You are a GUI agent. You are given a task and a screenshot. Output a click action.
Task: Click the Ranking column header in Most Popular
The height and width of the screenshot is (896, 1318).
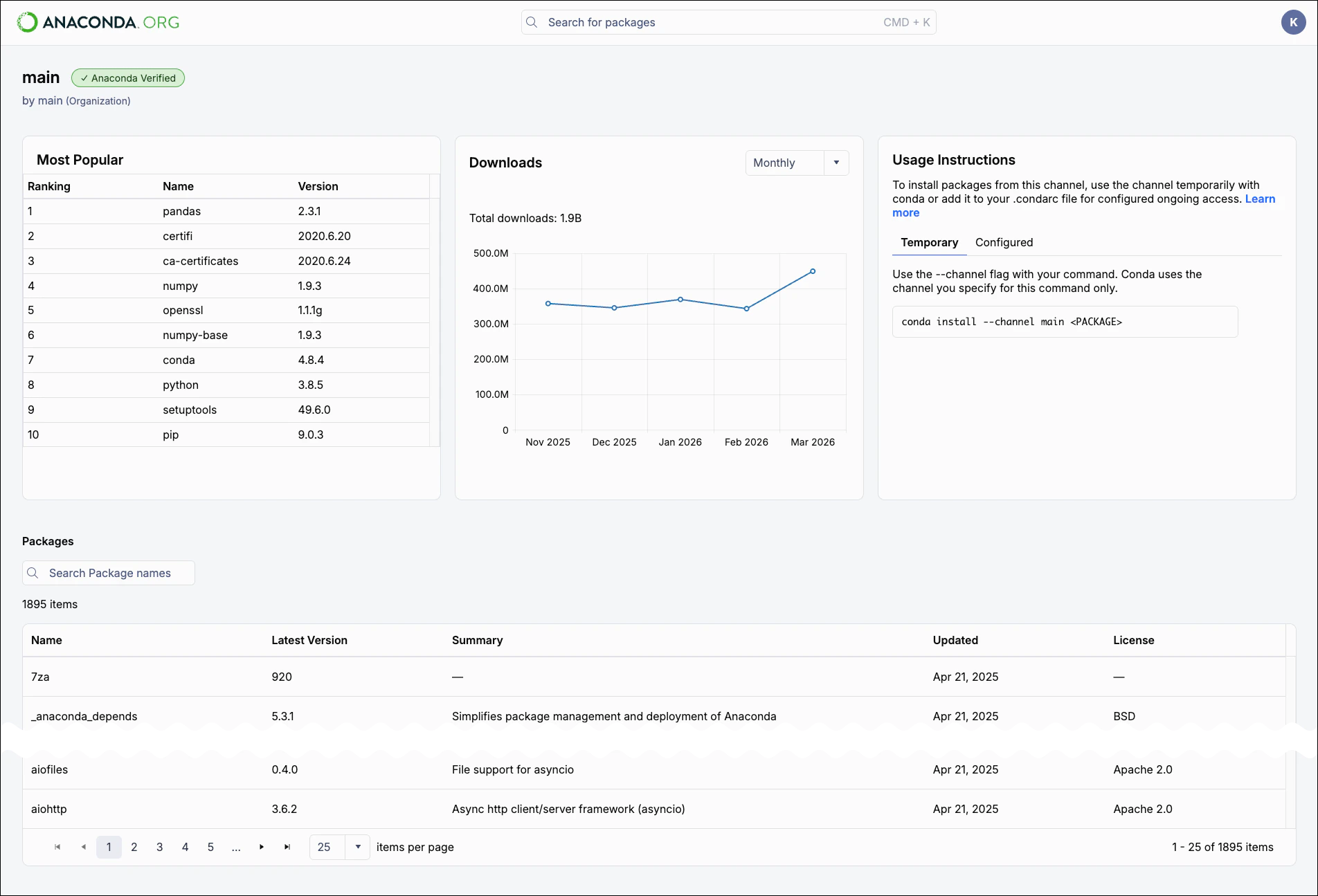click(x=49, y=186)
